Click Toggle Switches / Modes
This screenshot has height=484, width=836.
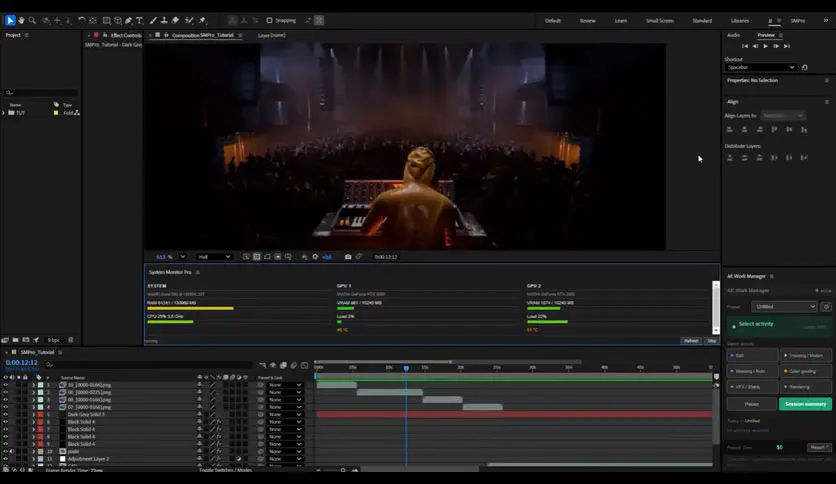coord(226,470)
